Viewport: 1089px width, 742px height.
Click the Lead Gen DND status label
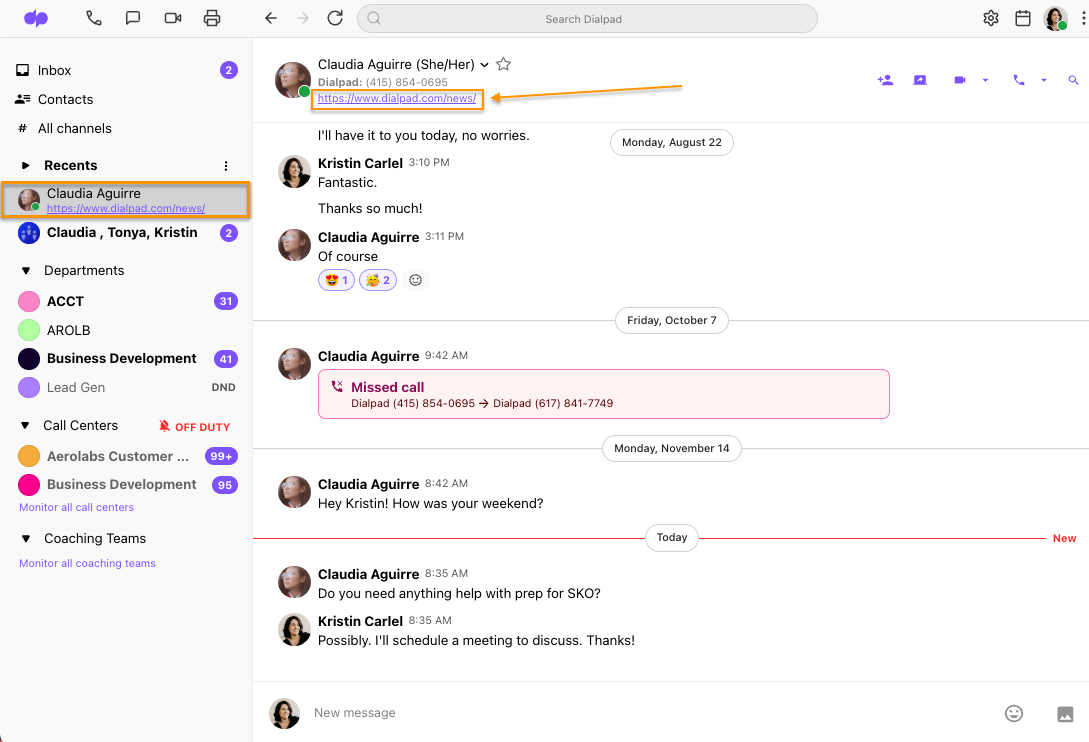pyautogui.click(x=224, y=387)
